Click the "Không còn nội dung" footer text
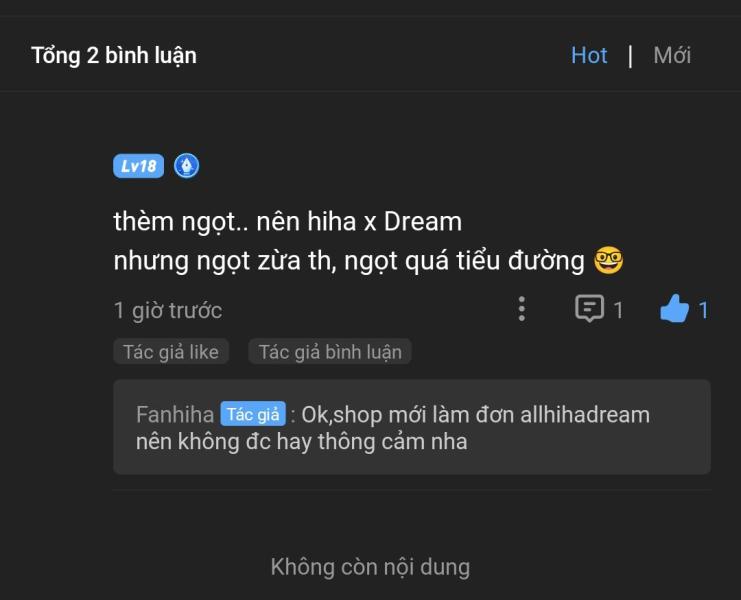The height and width of the screenshot is (600, 741). 370,566
